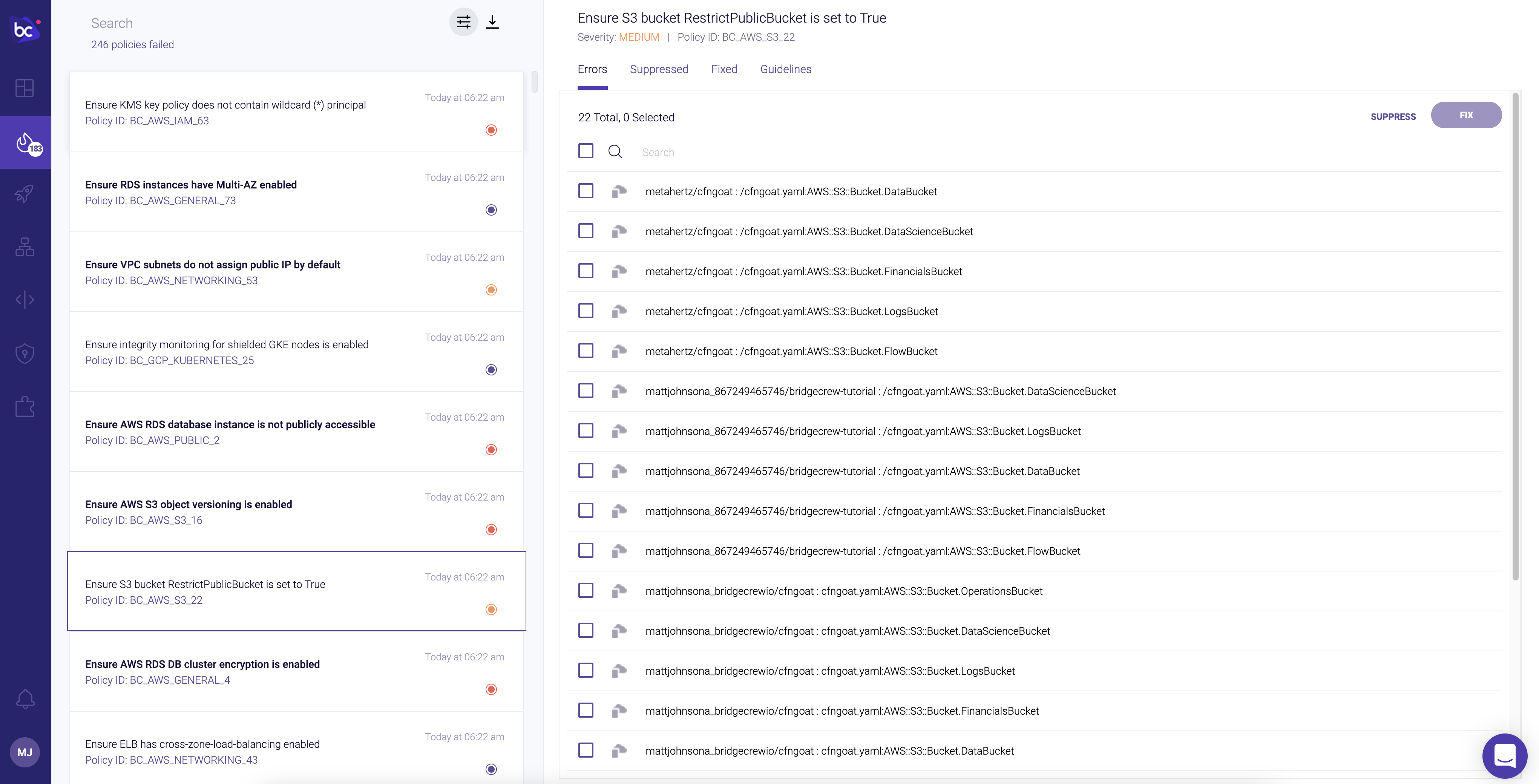
Task: Click row 'bridgecrewio/cfngoat : cfngoat.yaml:AWS::S3::Bucket.LogsBucket'
Action: (x=1034, y=671)
